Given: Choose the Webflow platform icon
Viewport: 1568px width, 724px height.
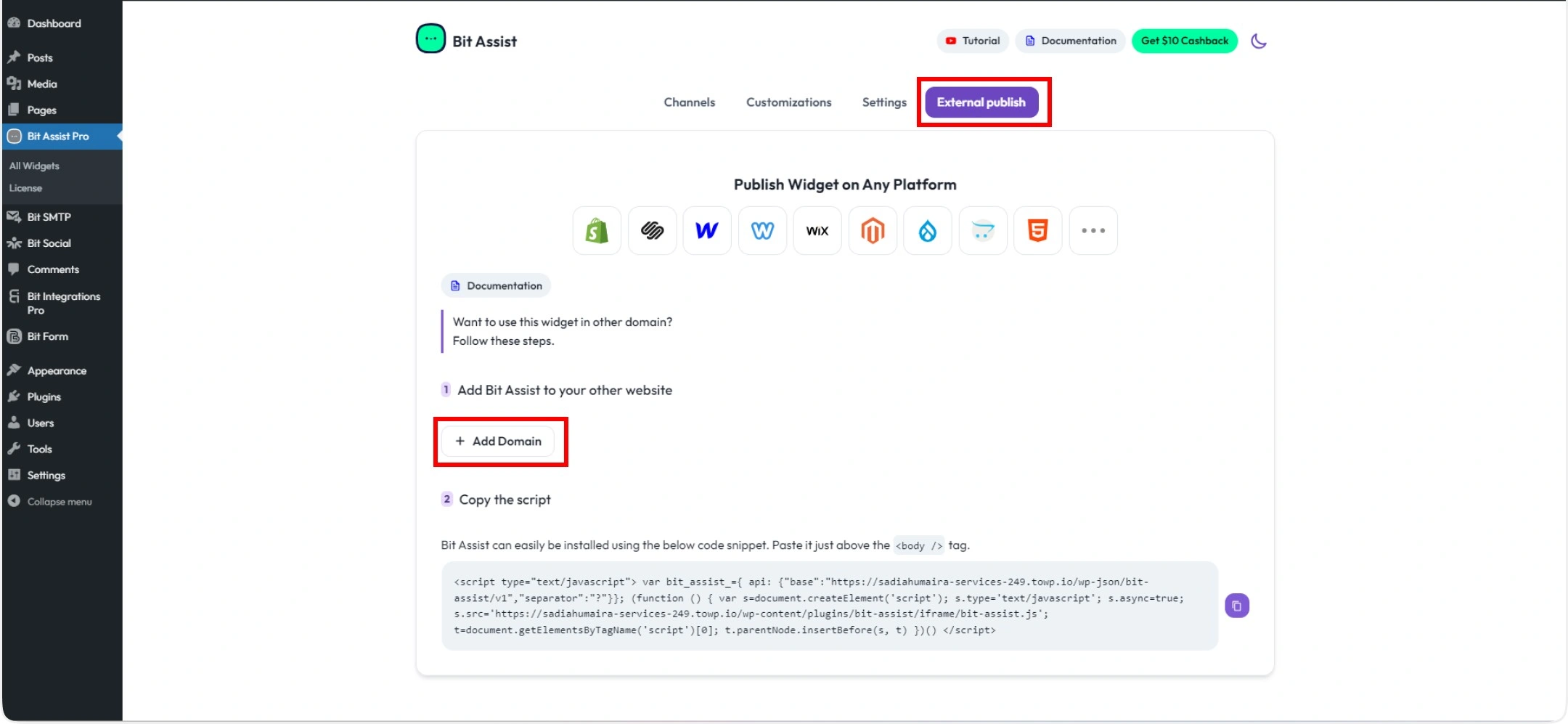Looking at the screenshot, I should coord(707,231).
